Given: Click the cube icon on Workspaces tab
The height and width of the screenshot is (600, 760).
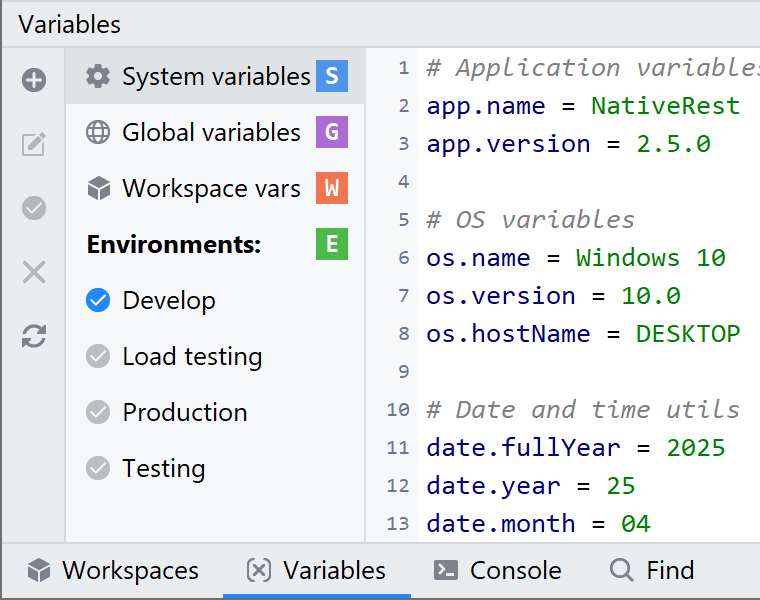Looking at the screenshot, I should coord(39,570).
